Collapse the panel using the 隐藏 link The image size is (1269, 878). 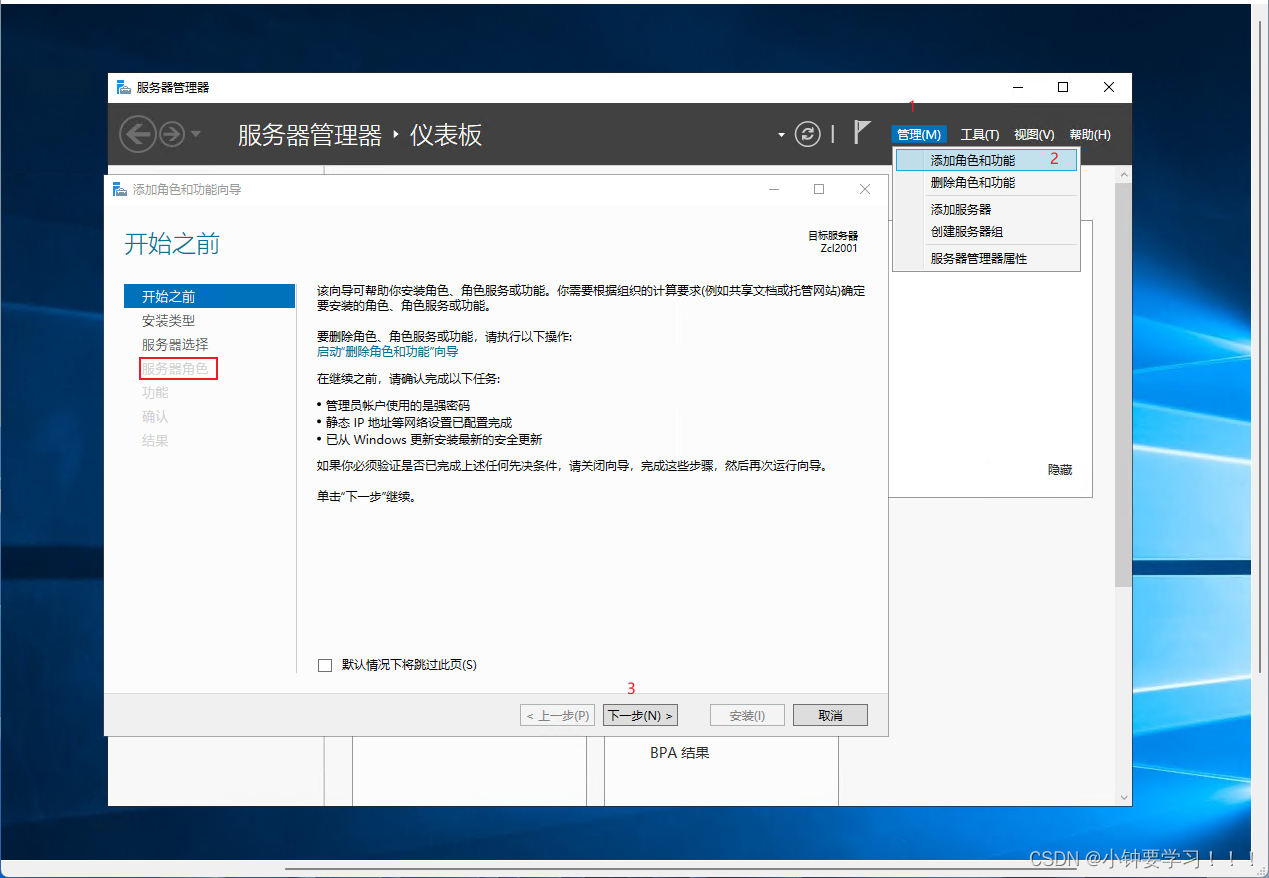(x=1059, y=469)
